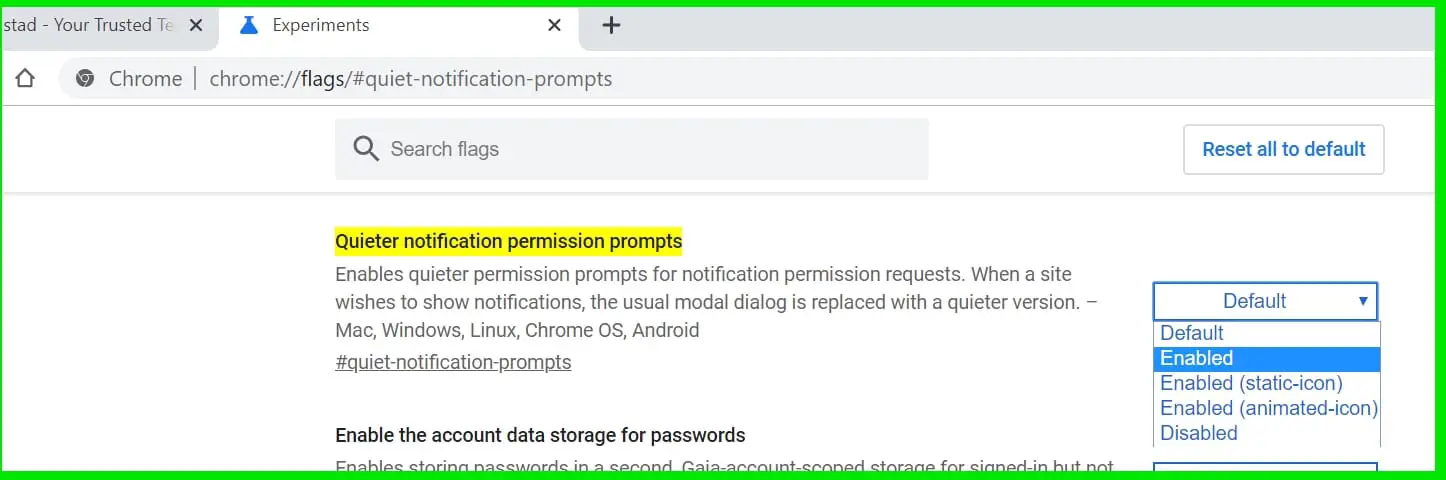Select the Experiments tab title
Screen dimensions: 1446x480
point(320,26)
